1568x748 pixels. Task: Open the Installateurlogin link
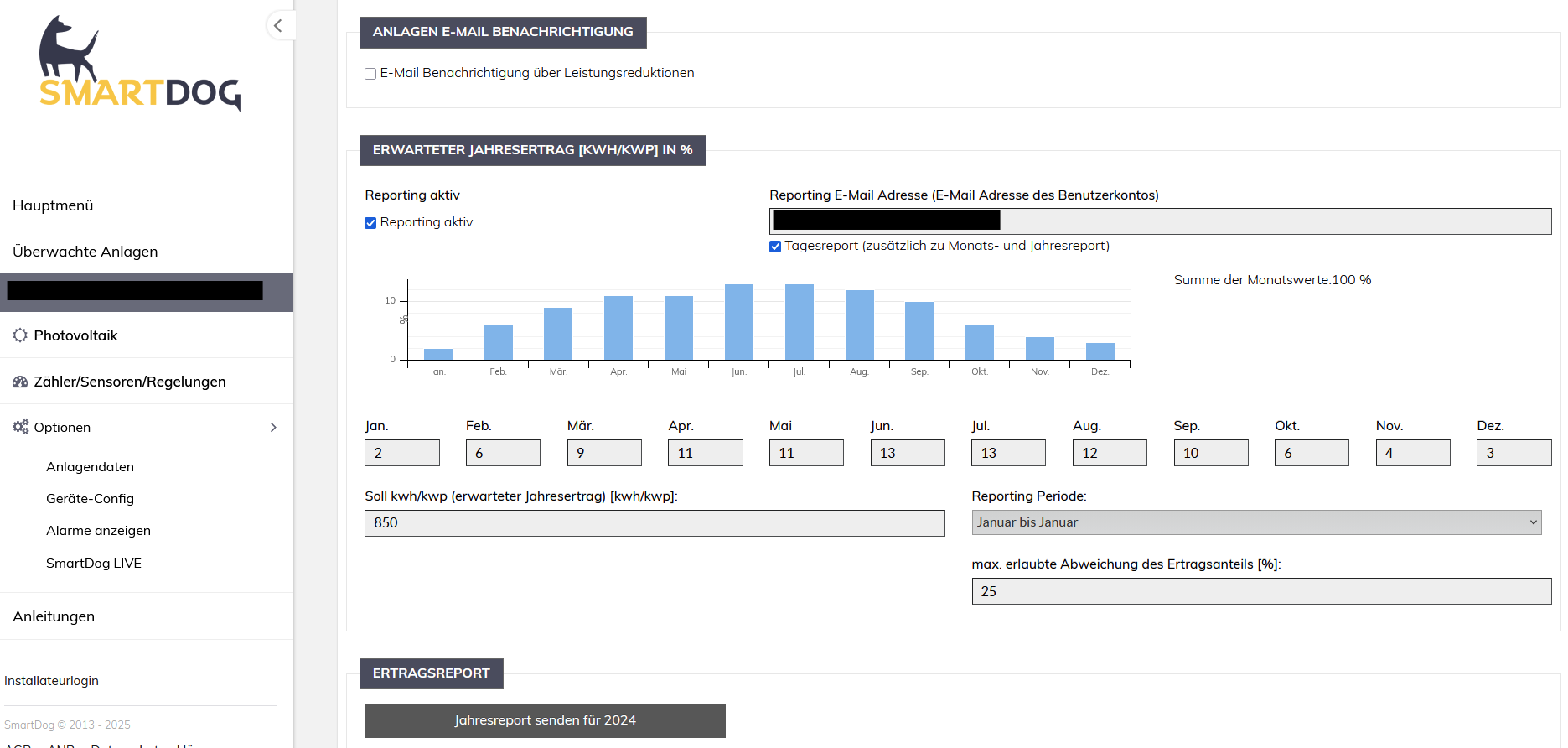click(51, 681)
